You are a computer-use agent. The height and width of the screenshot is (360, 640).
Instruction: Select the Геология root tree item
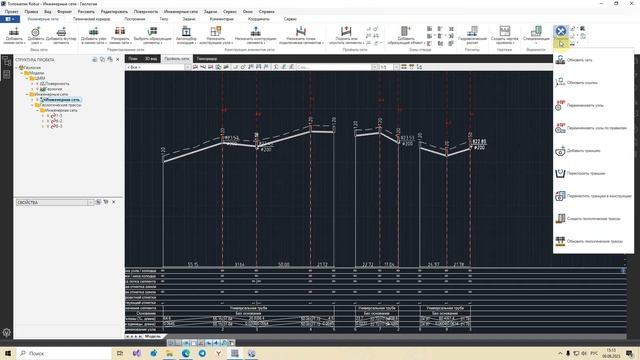[30, 68]
